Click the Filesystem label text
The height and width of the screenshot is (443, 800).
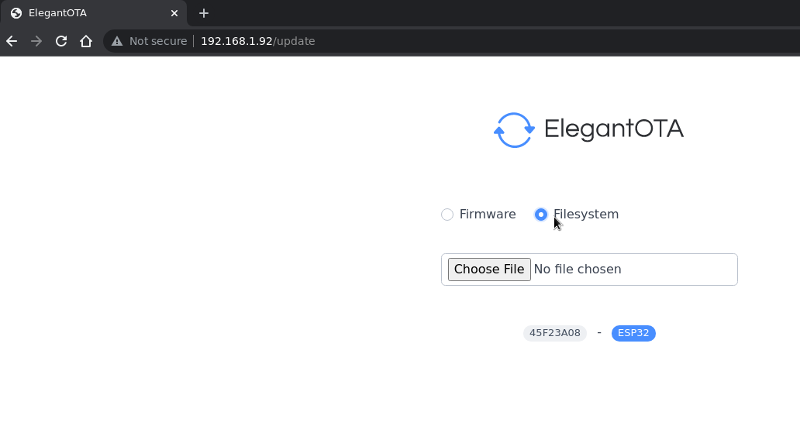click(586, 214)
